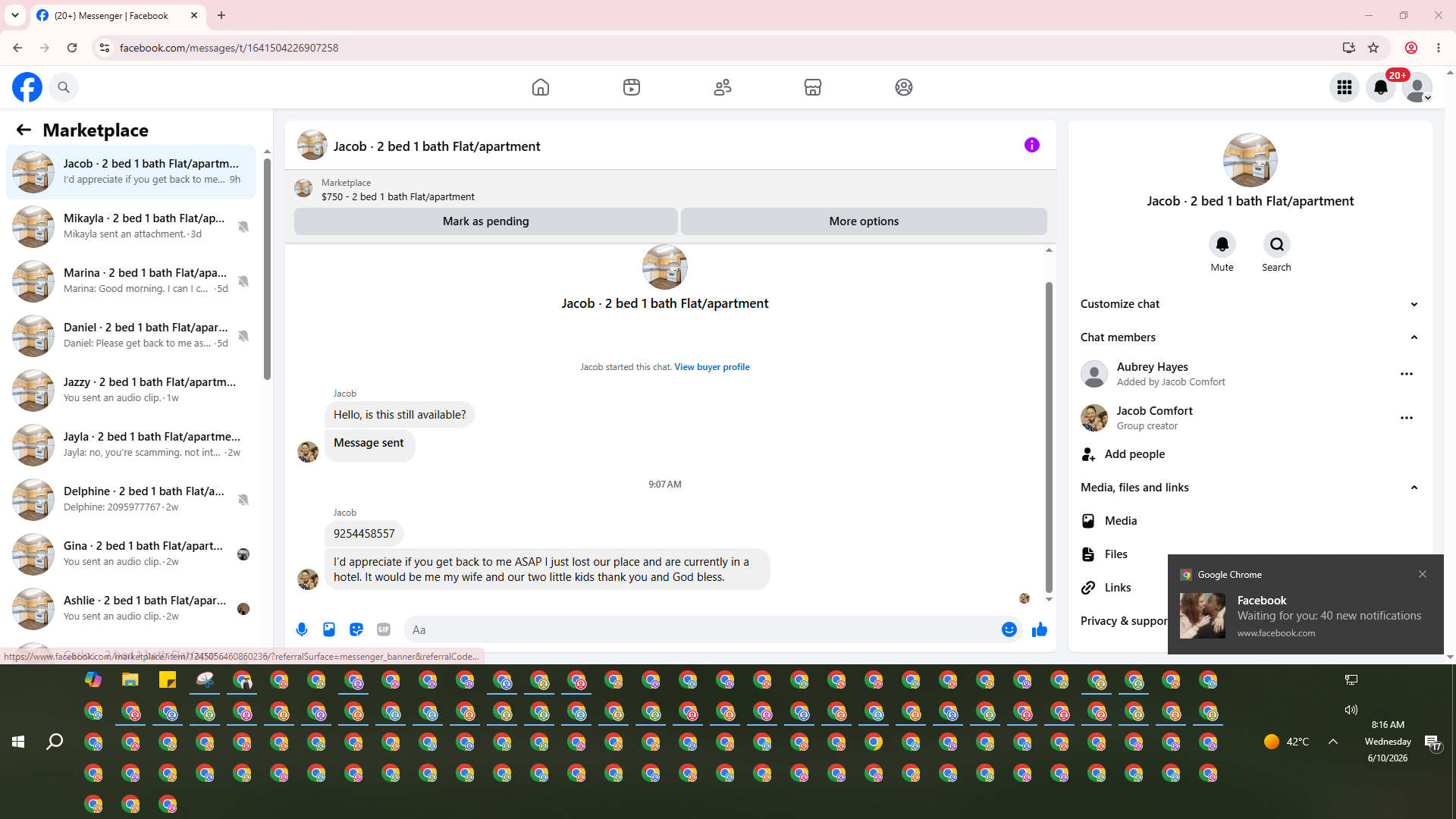Open Mikayla's conversation in the list
This screenshot has width=1456, height=819.
pyautogui.click(x=130, y=227)
